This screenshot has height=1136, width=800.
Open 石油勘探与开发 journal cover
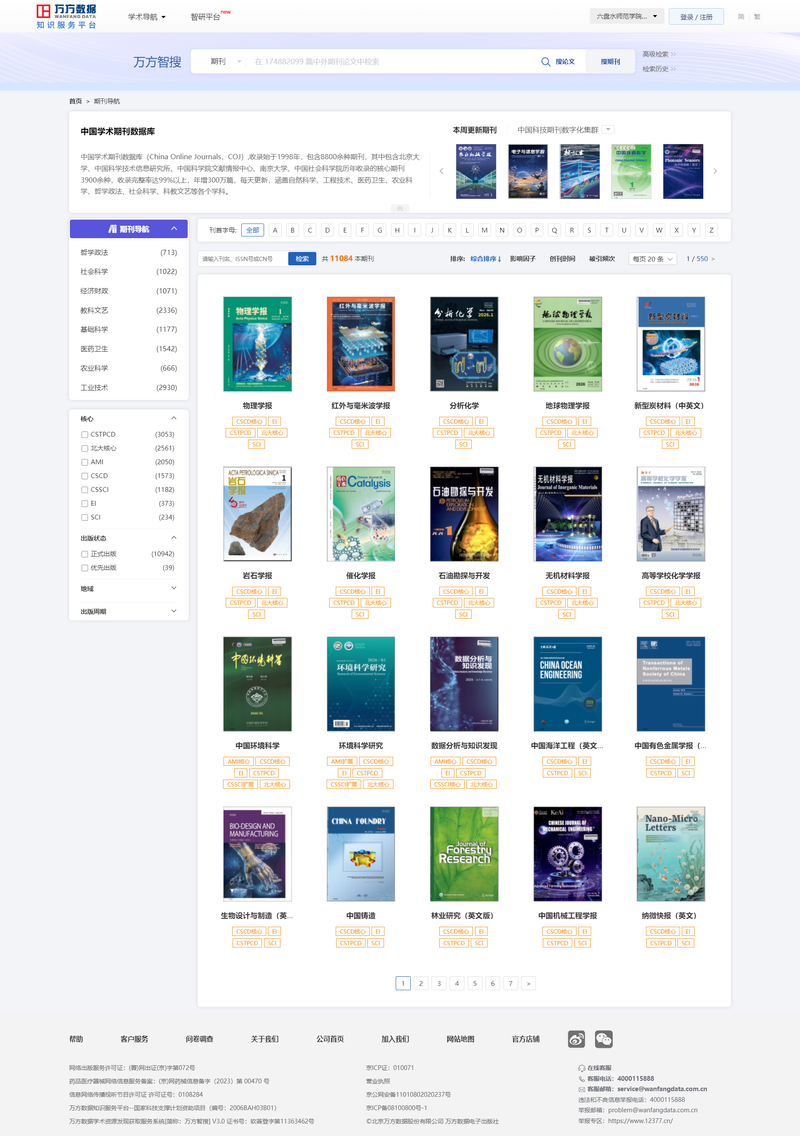pyautogui.click(x=464, y=514)
